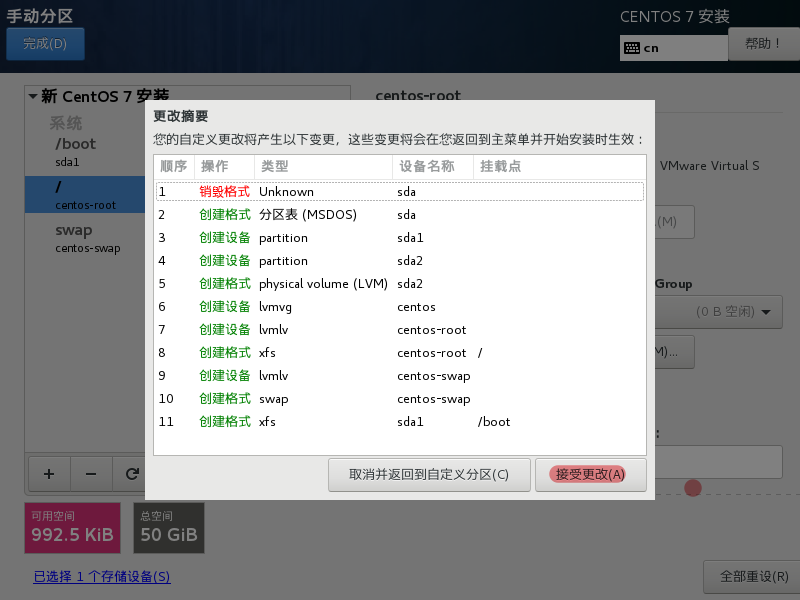Select row 2 分区表 (MSDOS) entry
This screenshot has width=800, height=600.
click(x=399, y=215)
